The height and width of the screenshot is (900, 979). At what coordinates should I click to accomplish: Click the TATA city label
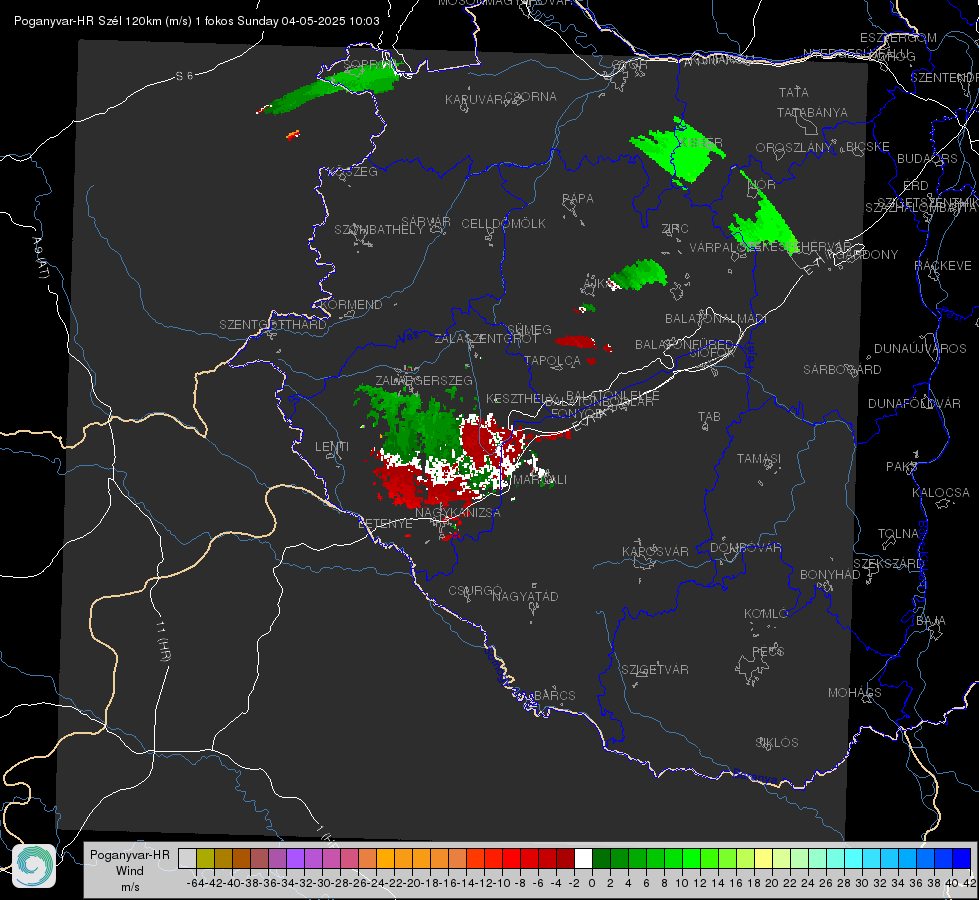(x=794, y=92)
